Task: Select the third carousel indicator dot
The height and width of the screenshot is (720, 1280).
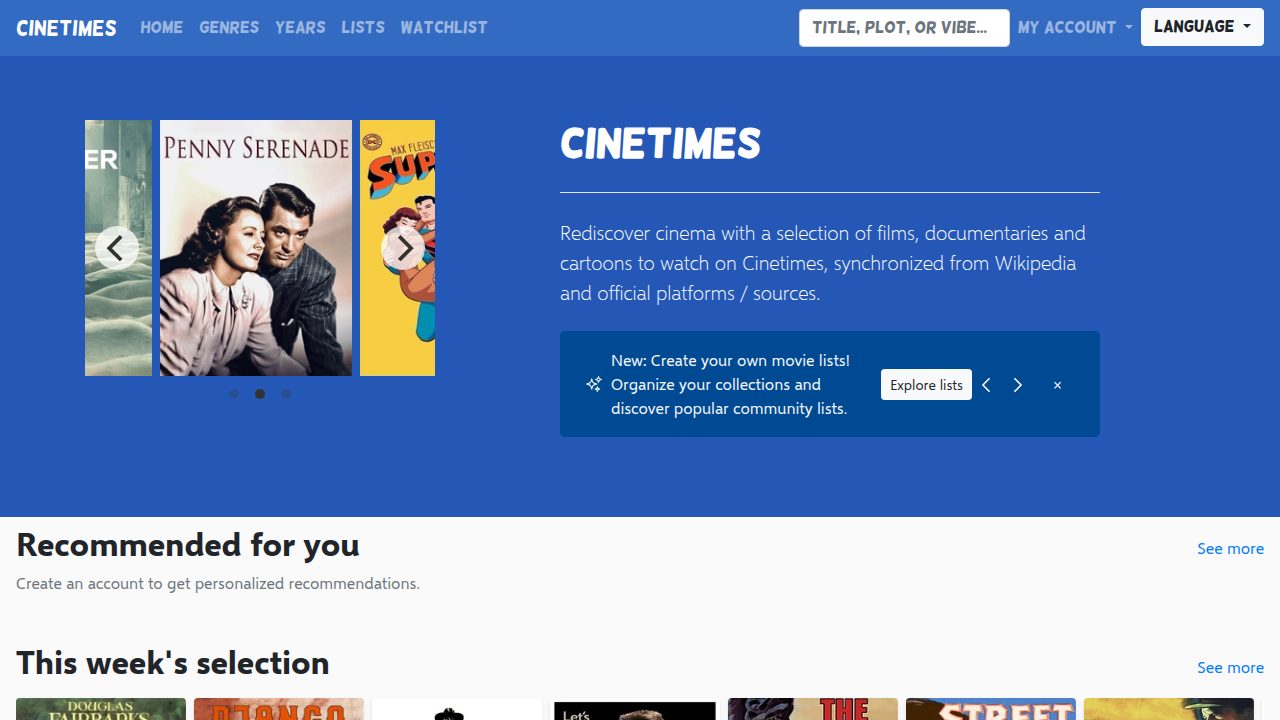Action: click(x=286, y=394)
